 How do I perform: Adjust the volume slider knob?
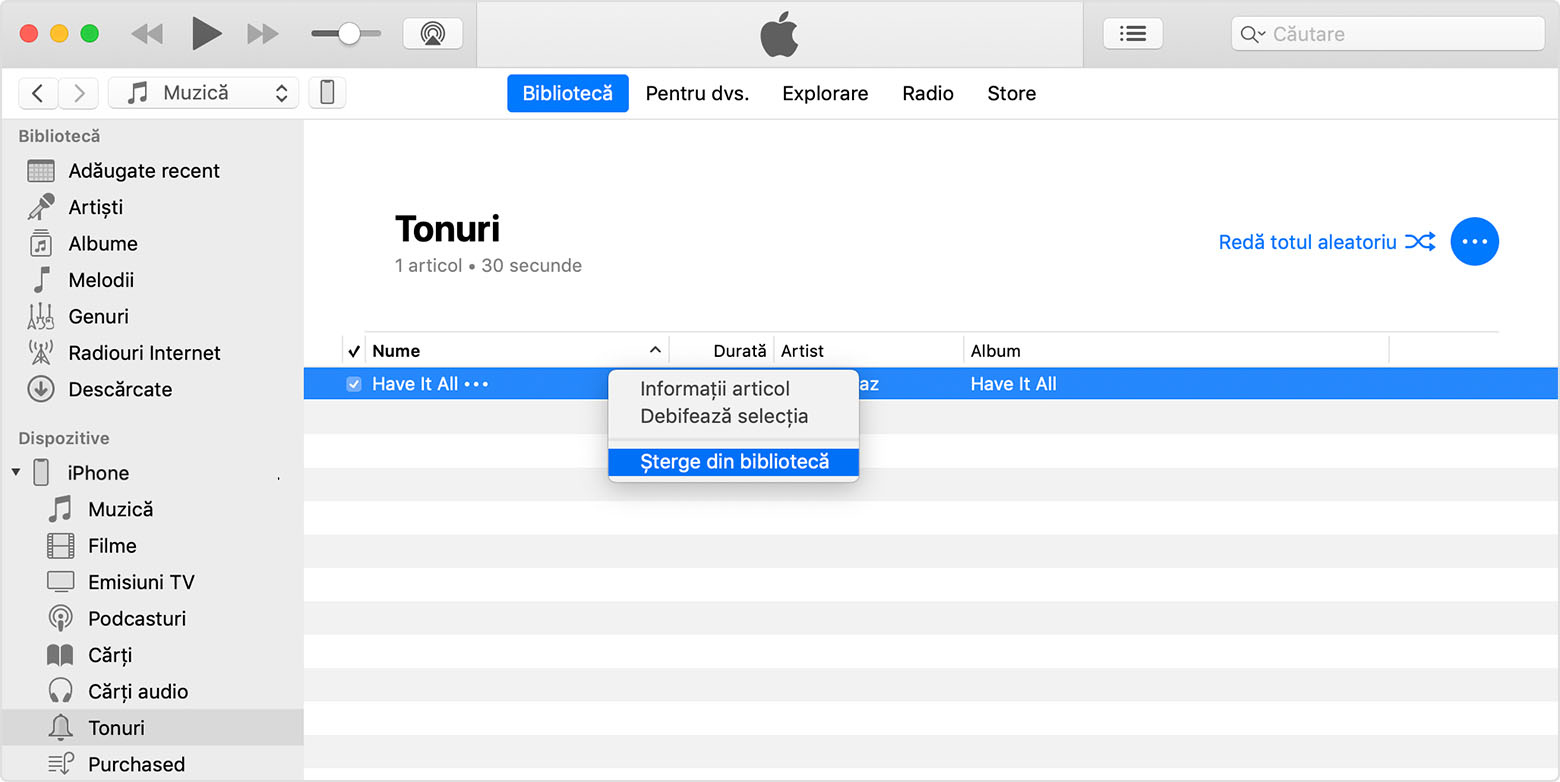coord(349,34)
